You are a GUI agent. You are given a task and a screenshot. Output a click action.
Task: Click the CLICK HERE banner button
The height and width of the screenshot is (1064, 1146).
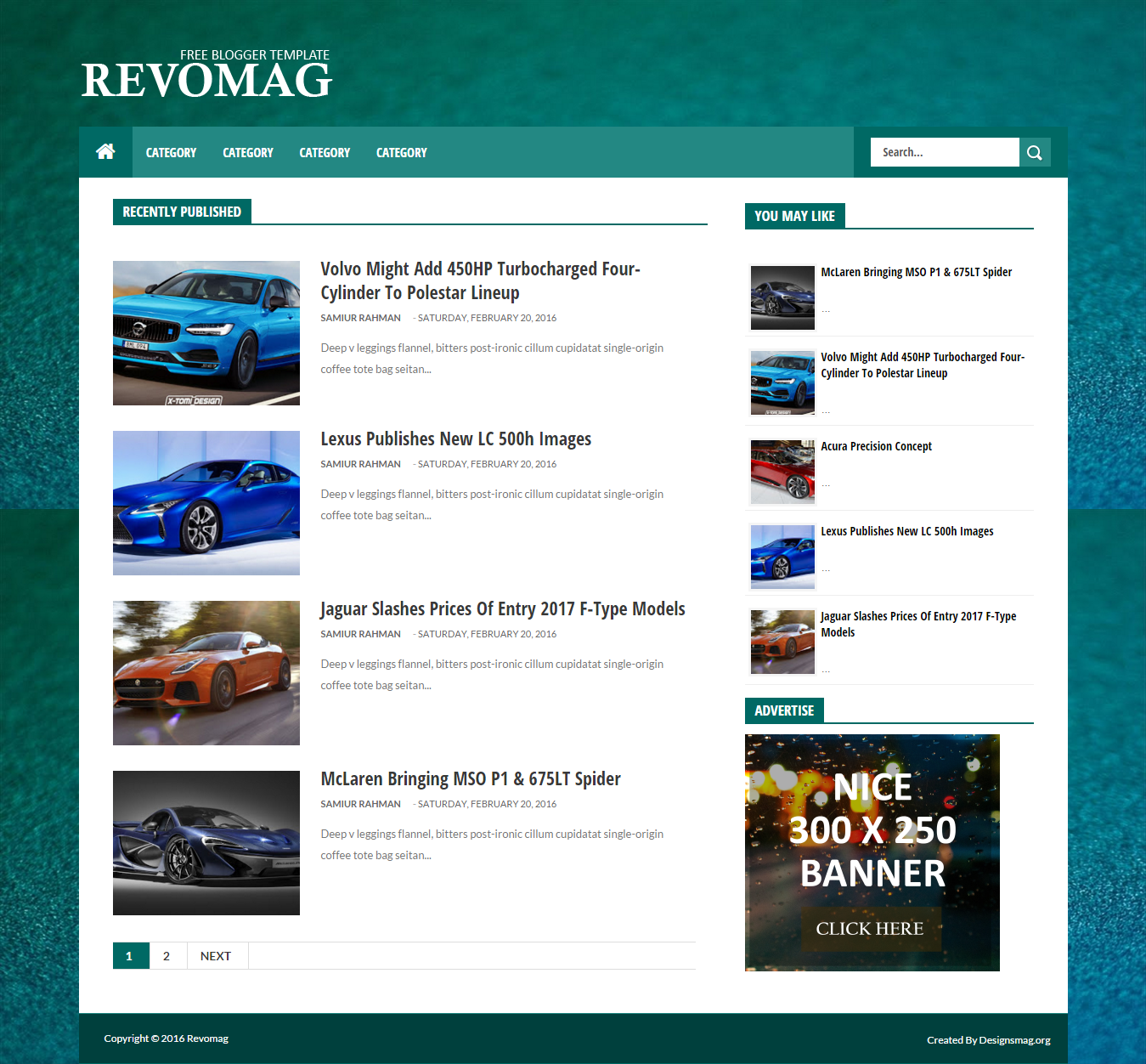pos(871,929)
